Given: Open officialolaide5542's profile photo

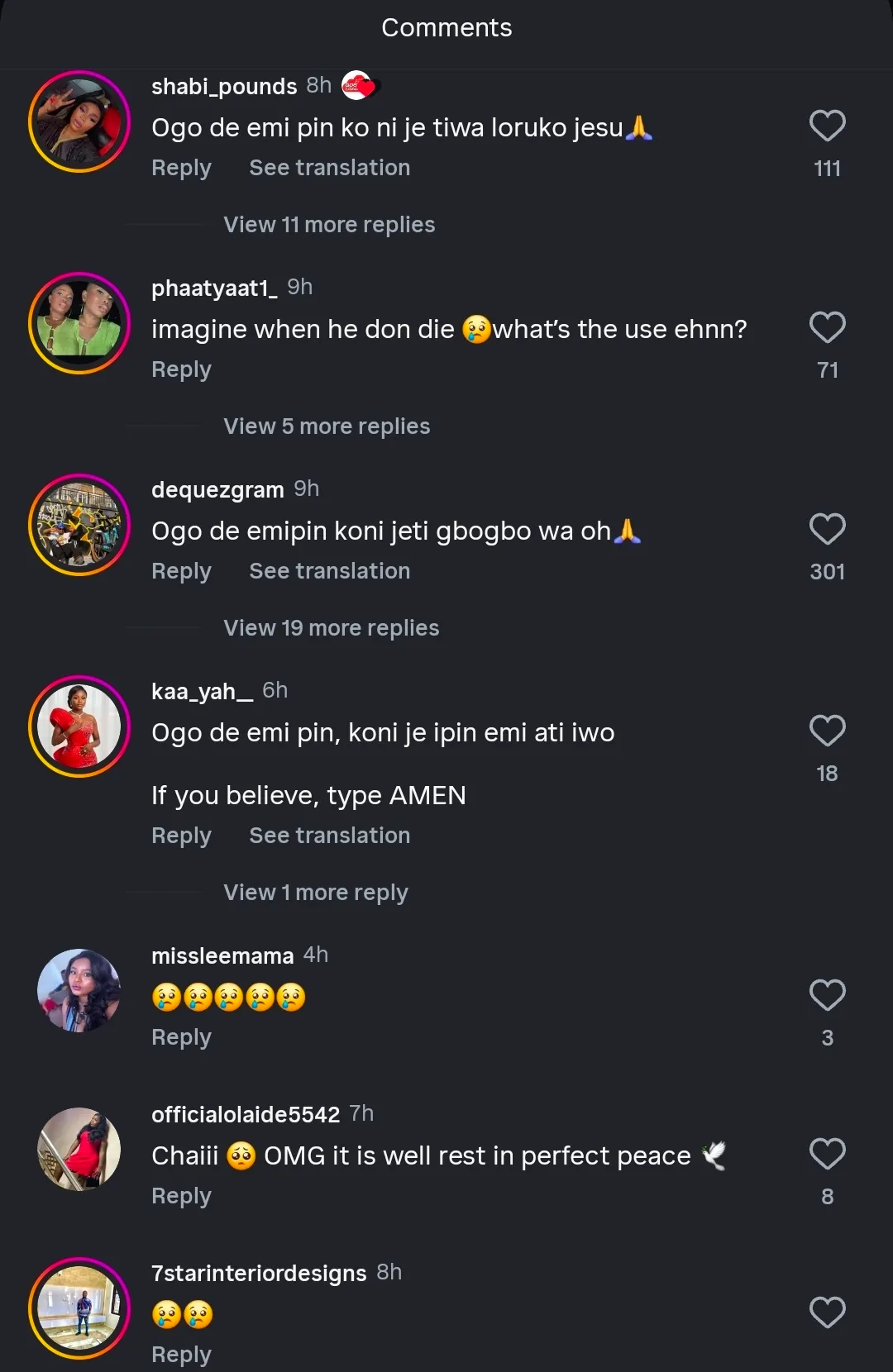Looking at the screenshot, I should (79, 1149).
